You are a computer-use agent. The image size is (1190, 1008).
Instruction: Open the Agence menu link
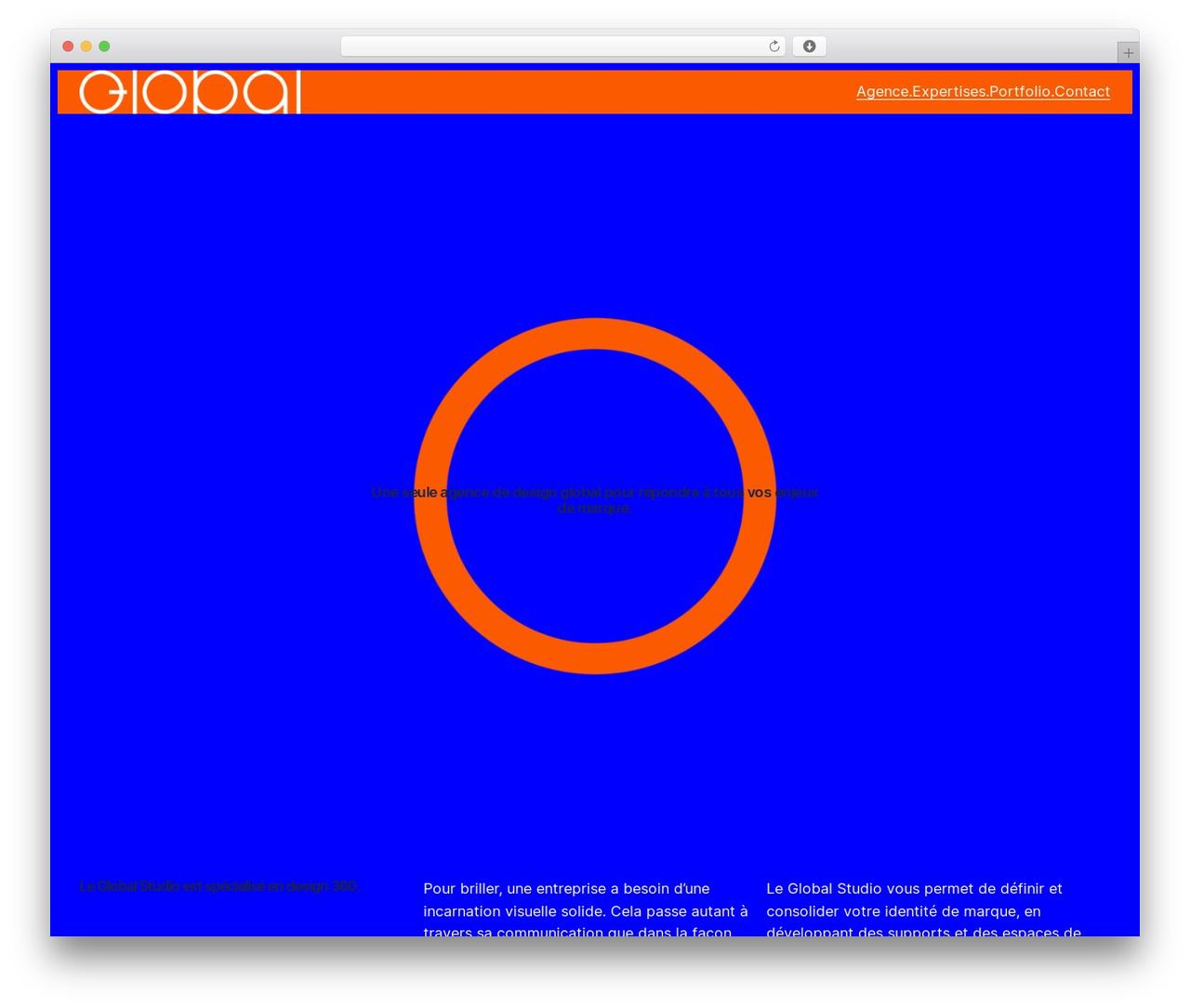point(883,91)
